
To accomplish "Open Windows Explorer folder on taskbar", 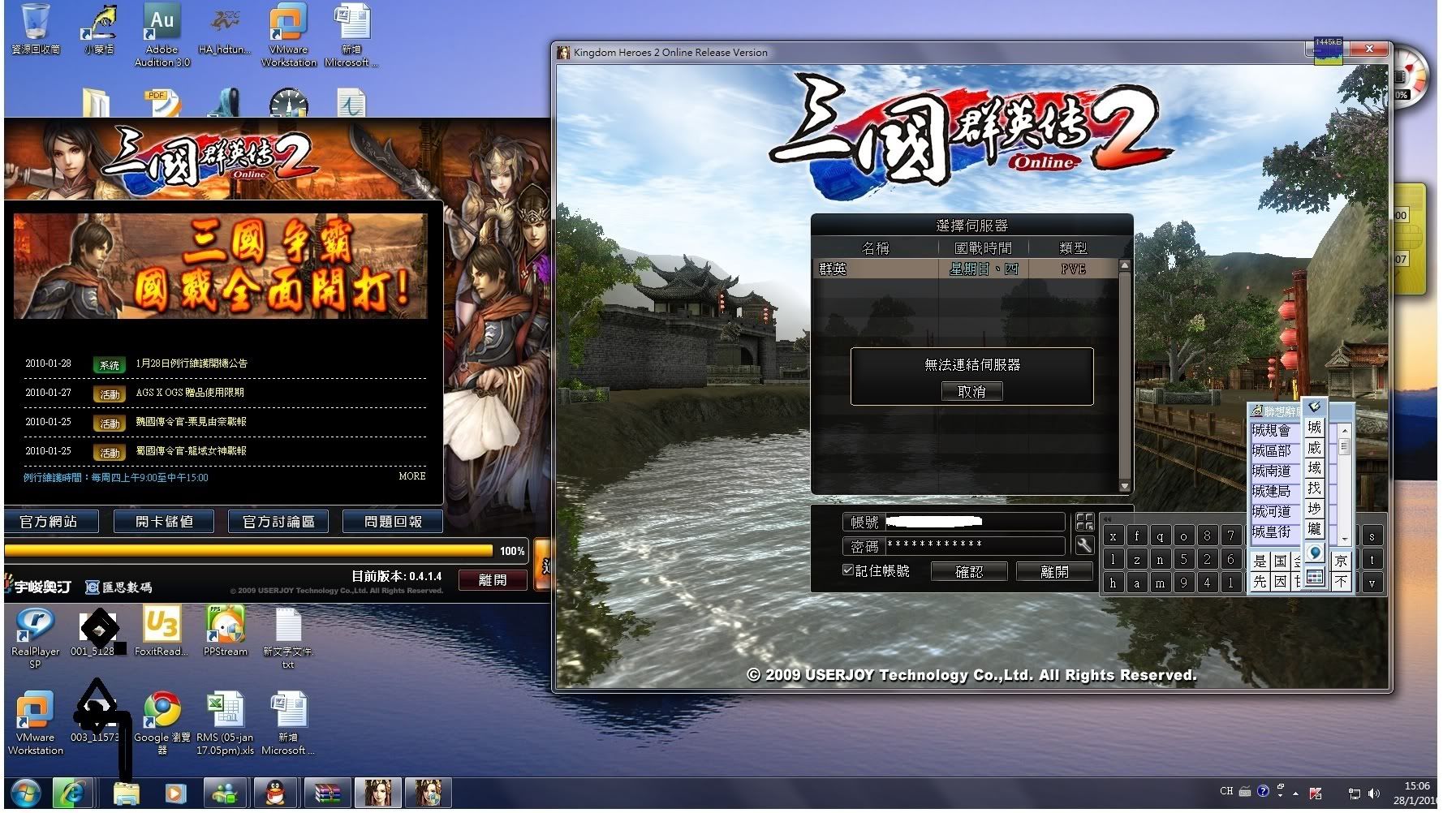I will (126, 793).
